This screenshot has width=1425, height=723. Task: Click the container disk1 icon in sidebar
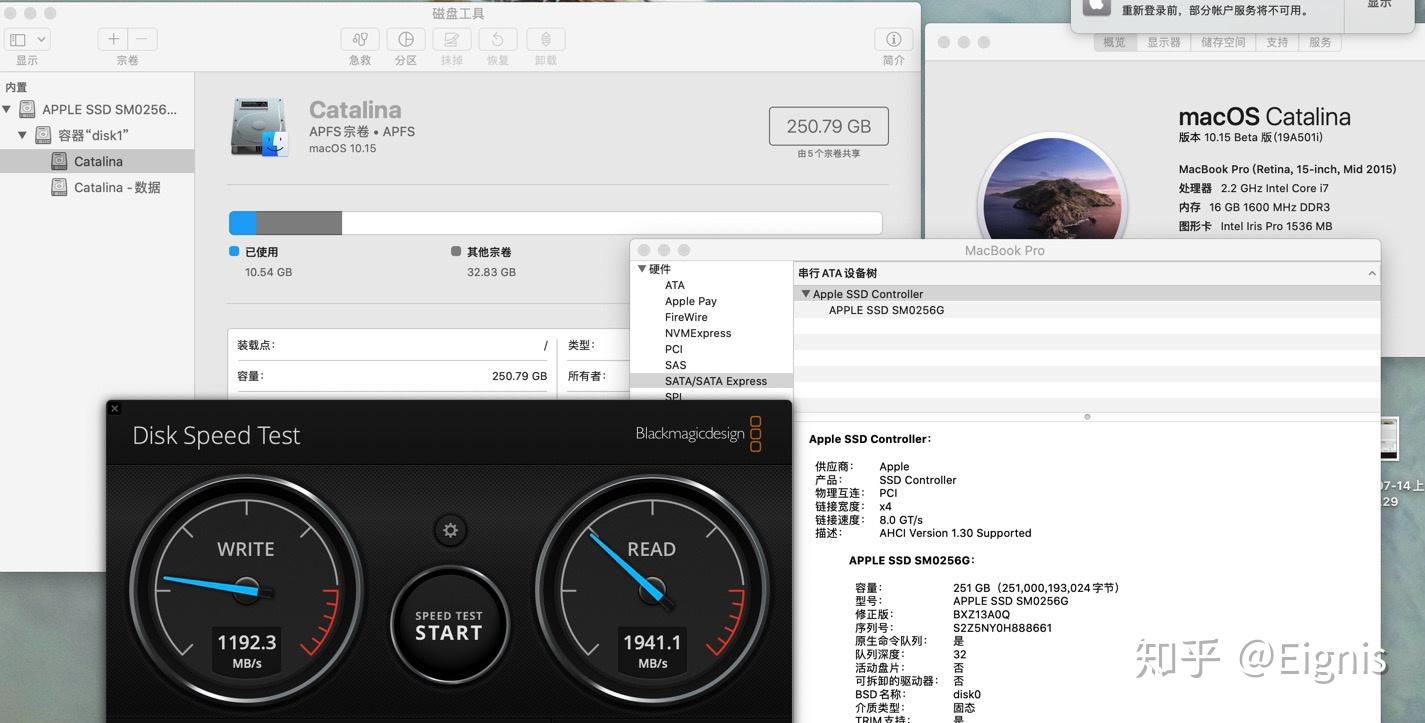pos(43,135)
